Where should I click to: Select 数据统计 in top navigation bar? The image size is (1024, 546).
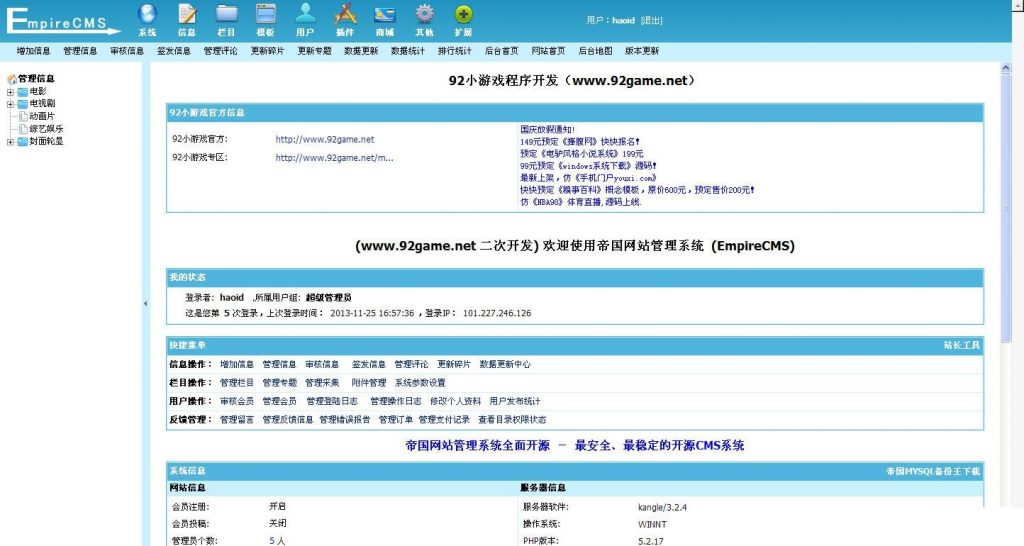[408, 51]
